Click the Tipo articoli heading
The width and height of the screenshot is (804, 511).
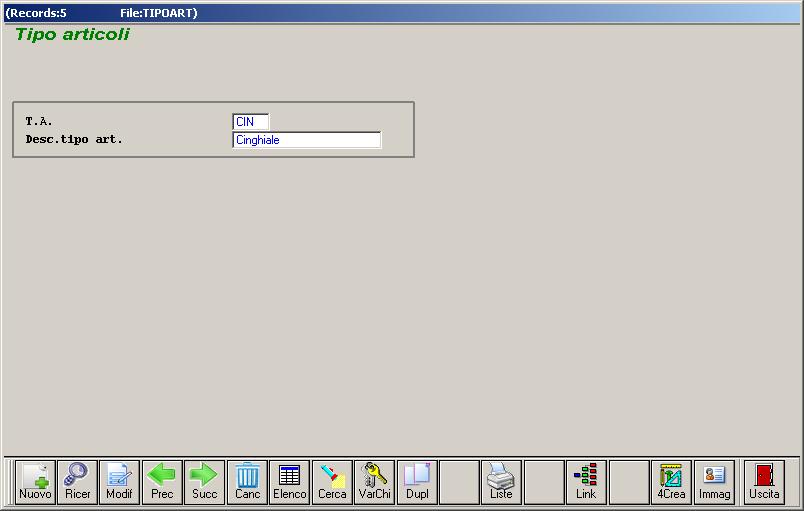[72, 34]
